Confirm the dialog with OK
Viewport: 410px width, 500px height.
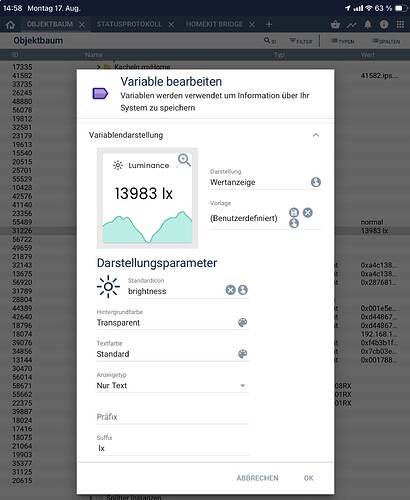pos(308,478)
